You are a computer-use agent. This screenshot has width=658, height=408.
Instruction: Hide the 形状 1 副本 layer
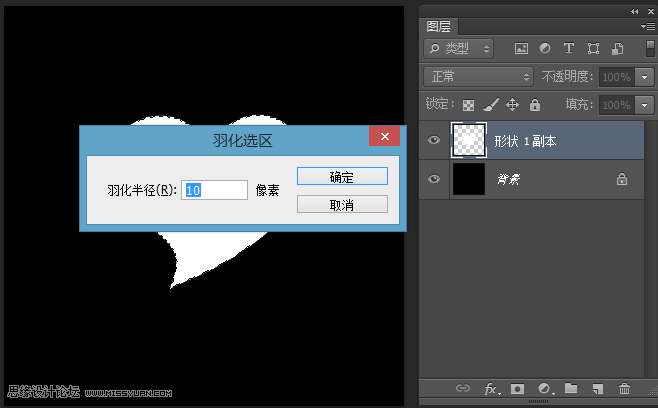coord(434,140)
